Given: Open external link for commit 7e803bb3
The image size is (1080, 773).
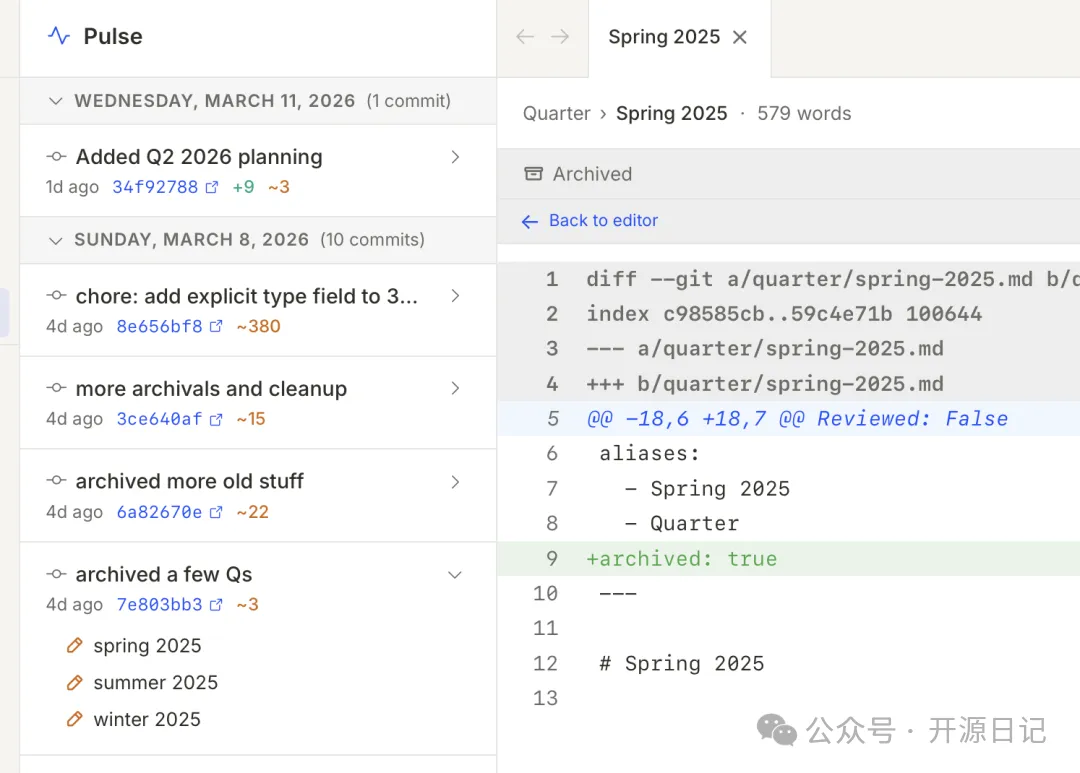Looking at the screenshot, I should (216, 605).
